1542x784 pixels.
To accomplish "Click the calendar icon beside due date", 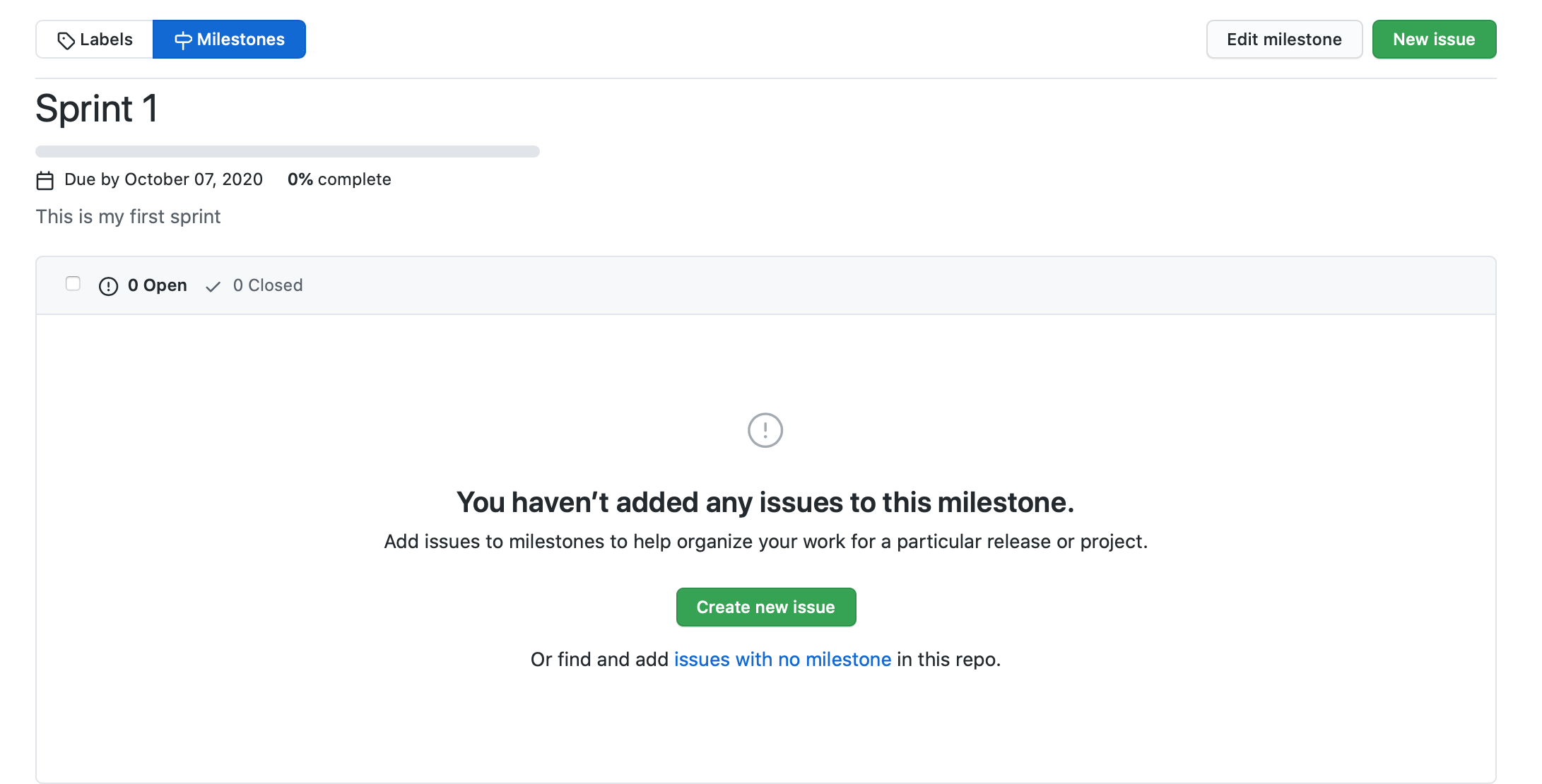I will click(x=45, y=181).
